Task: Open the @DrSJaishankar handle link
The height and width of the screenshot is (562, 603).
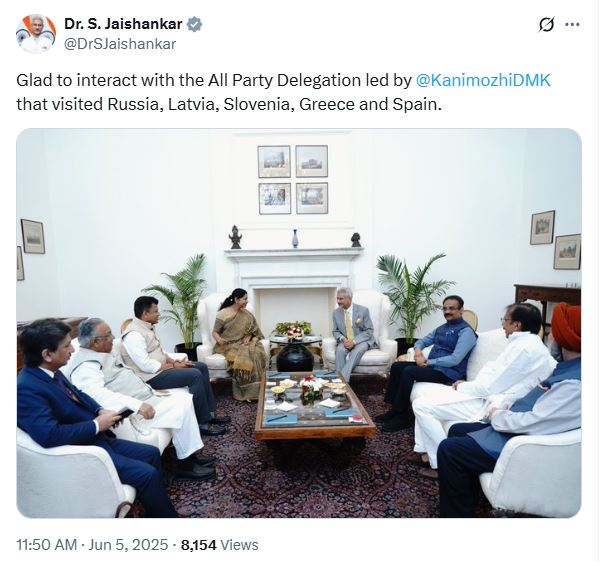Action: [120, 44]
